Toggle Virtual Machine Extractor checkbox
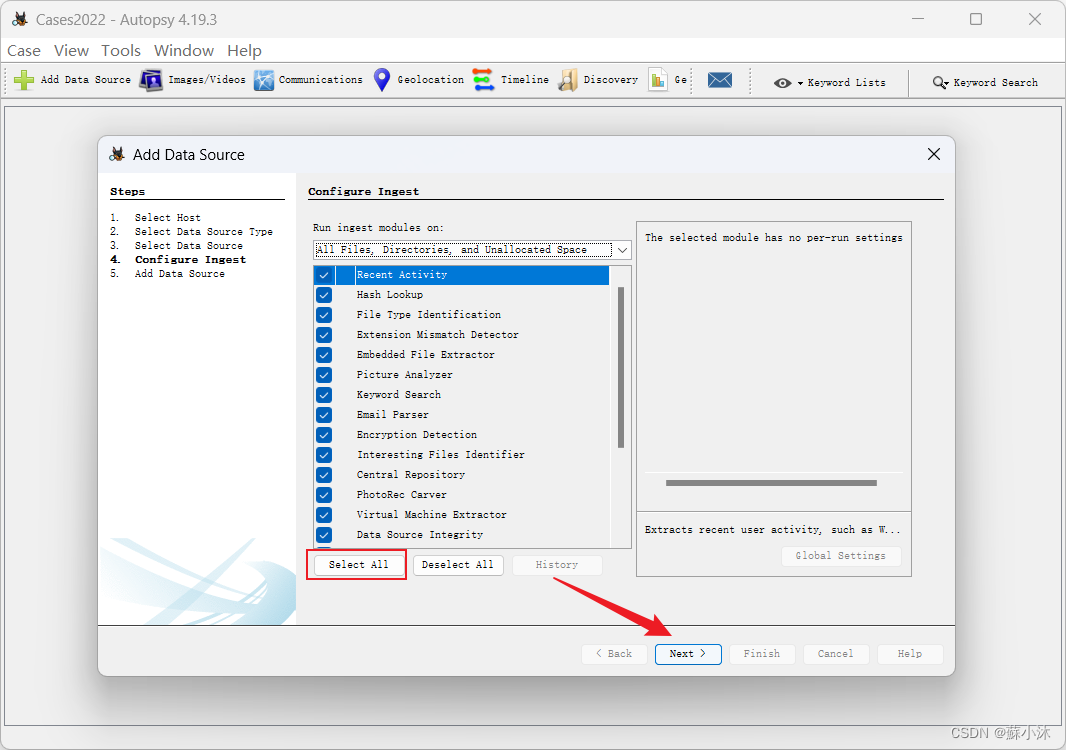The width and height of the screenshot is (1066, 750). (x=324, y=515)
